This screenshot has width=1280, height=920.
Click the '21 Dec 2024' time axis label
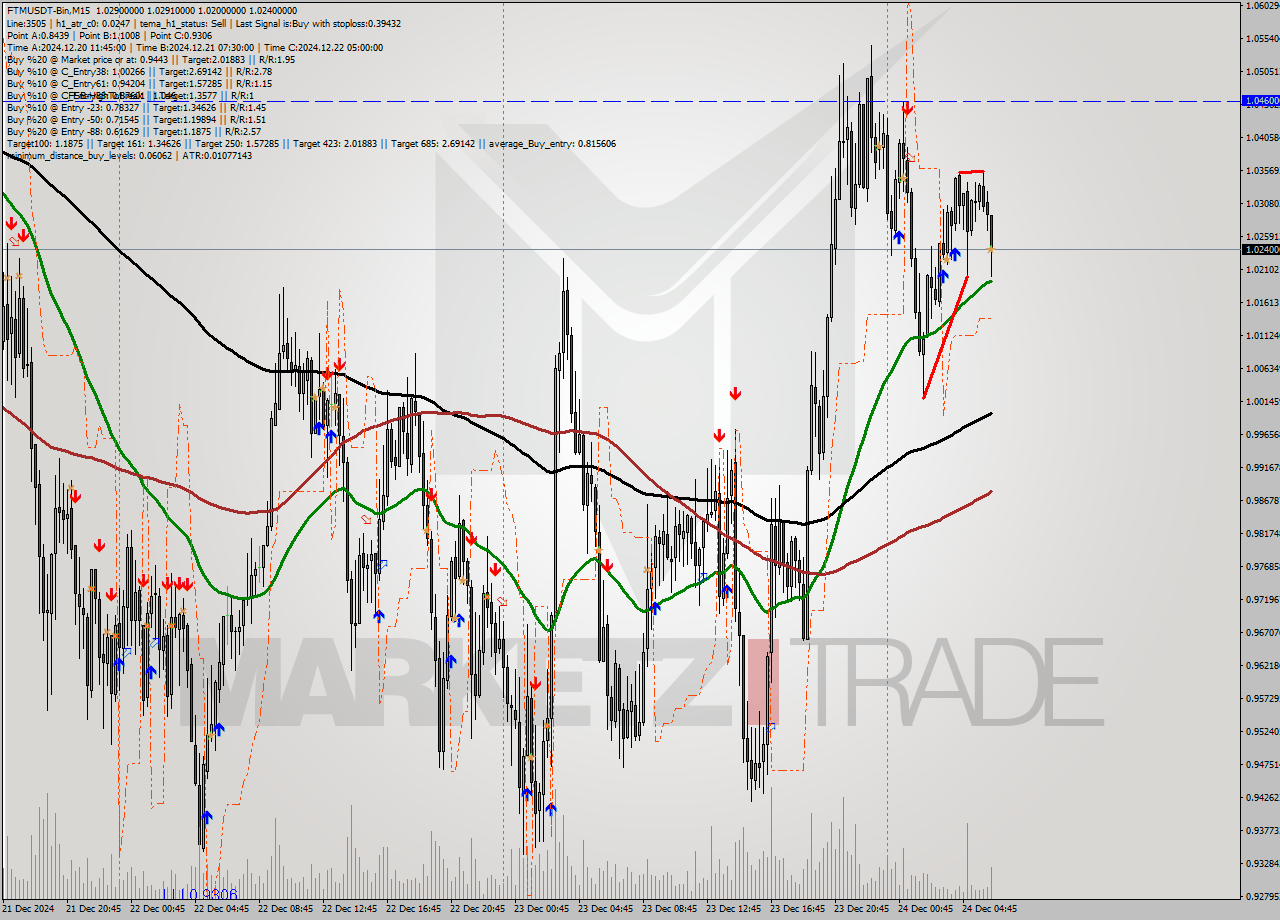coord(29,909)
